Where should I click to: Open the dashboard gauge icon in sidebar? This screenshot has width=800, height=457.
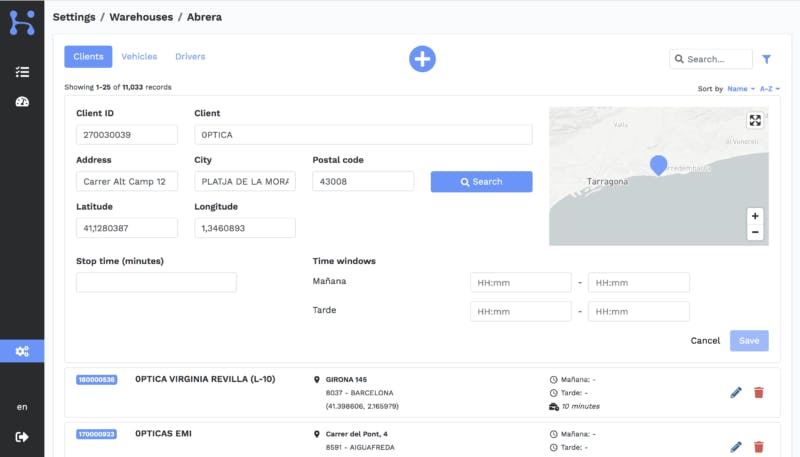tap(22, 102)
